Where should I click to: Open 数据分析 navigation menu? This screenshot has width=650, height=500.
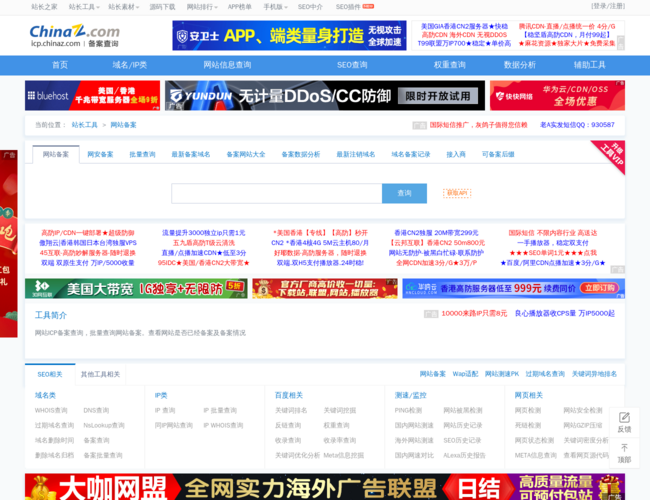520,65
